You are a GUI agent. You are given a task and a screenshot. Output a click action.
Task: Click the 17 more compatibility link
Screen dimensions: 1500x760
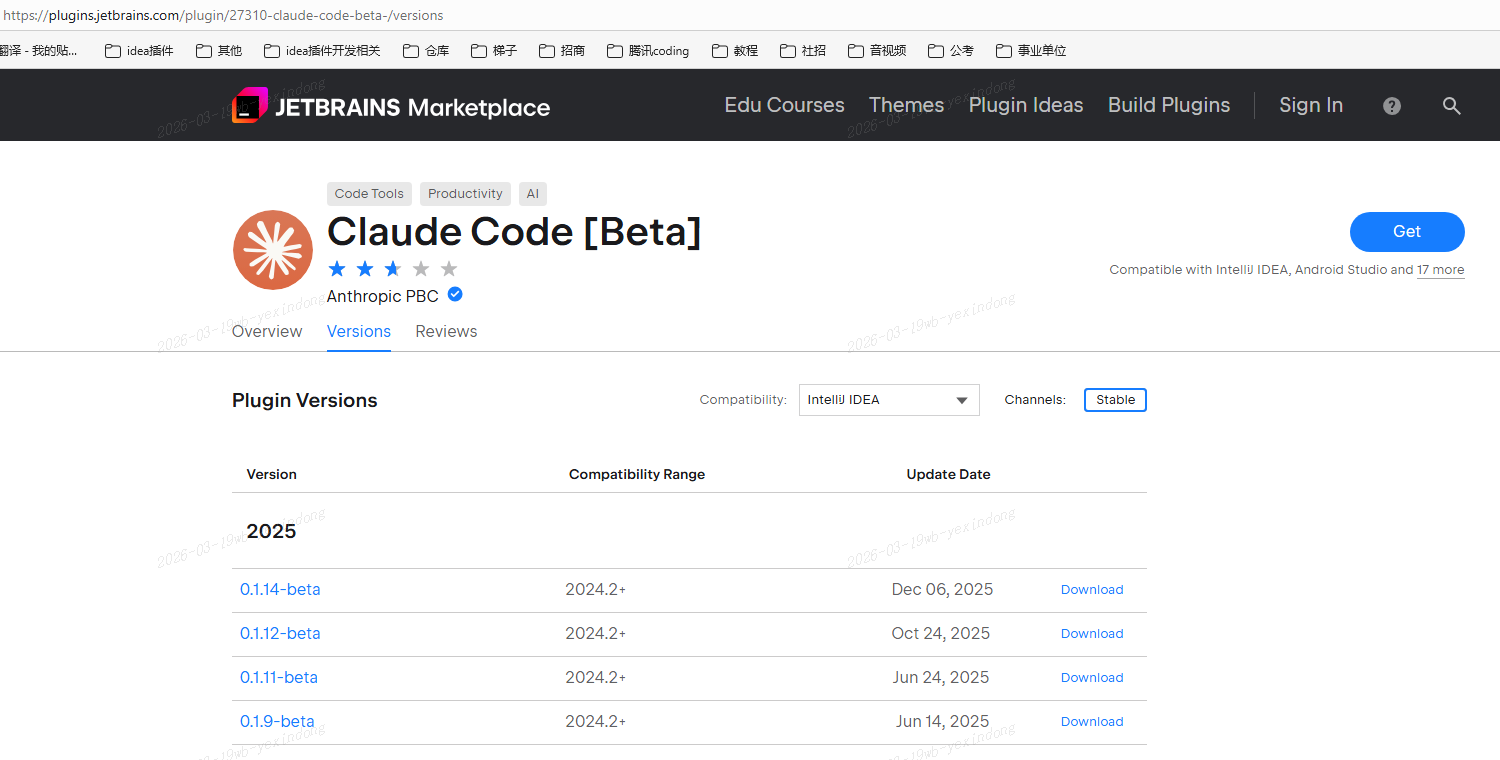[1440, 270]
